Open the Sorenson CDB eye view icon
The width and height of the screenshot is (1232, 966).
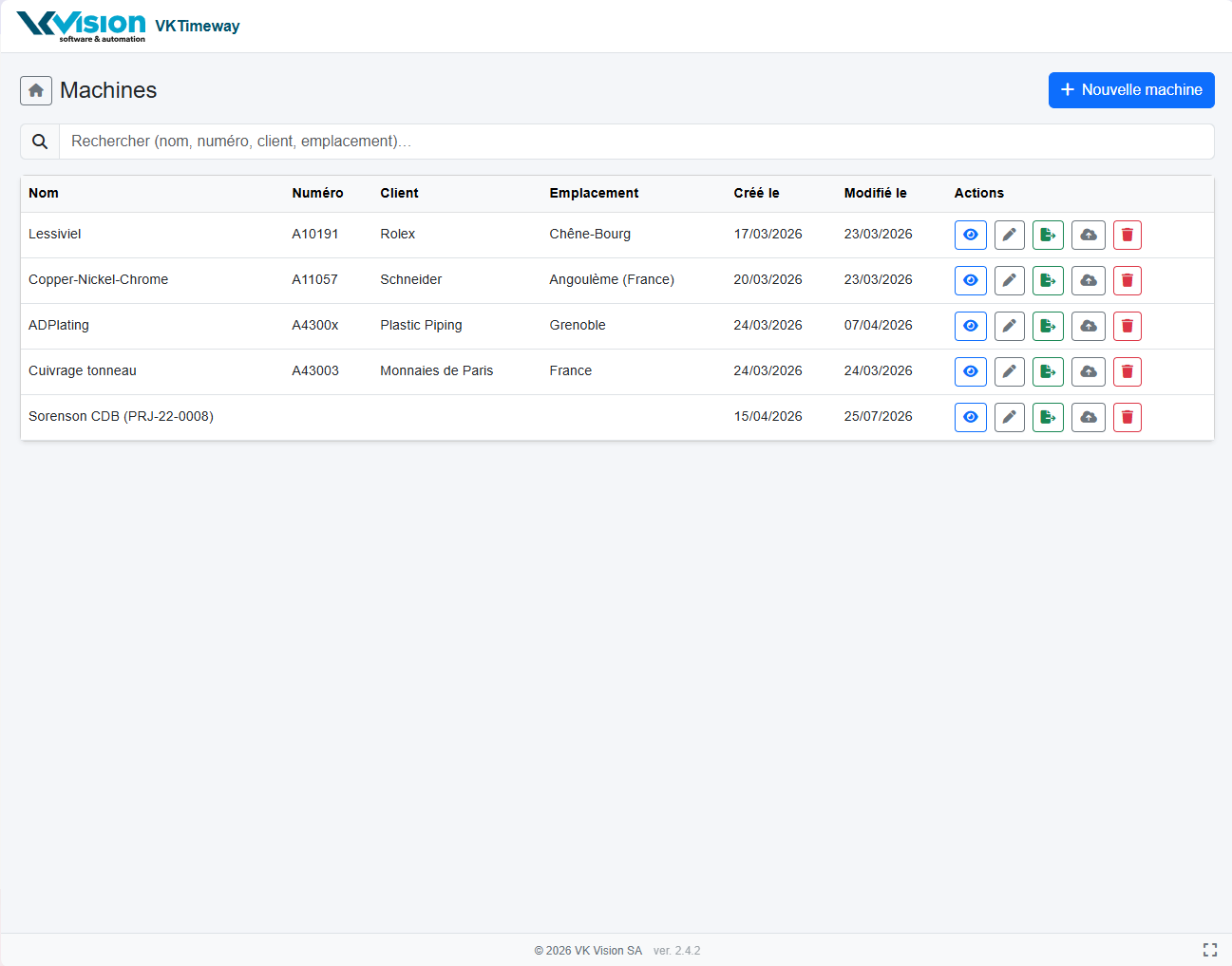pyautogui.click(x=970, y=417)
